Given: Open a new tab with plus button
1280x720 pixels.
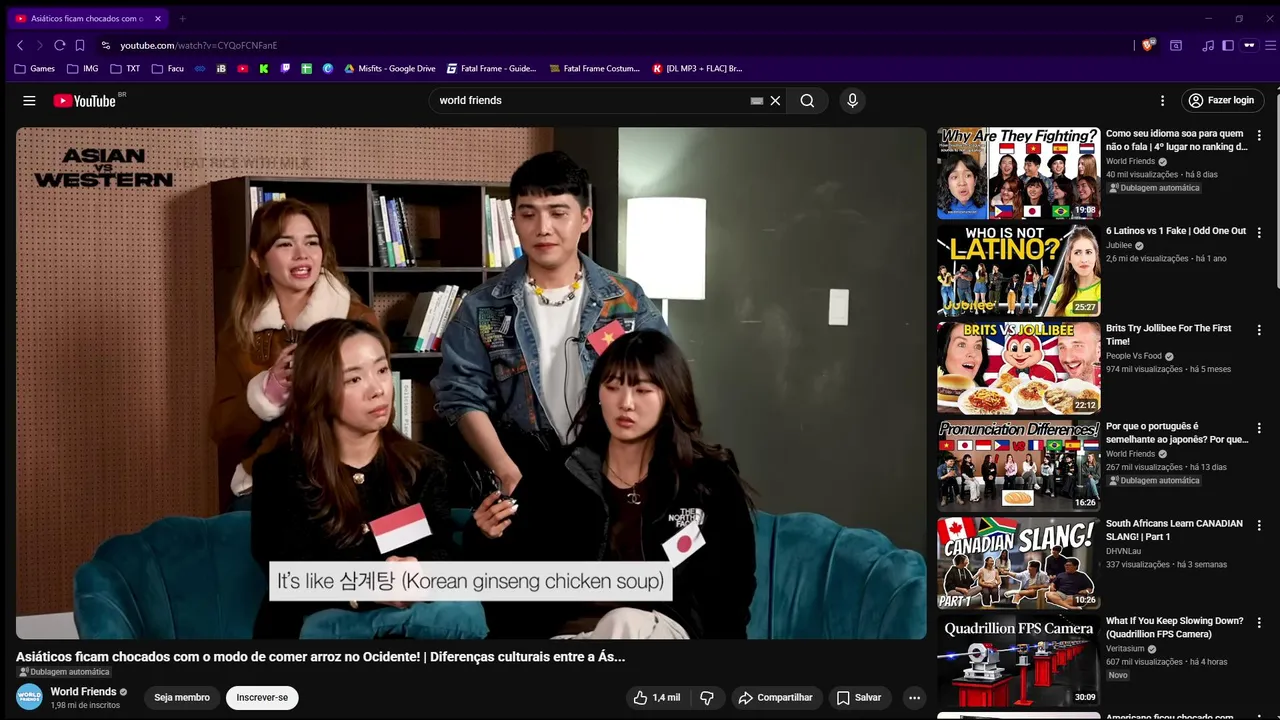Looking at the screenshot, I should tap(182, 18).
